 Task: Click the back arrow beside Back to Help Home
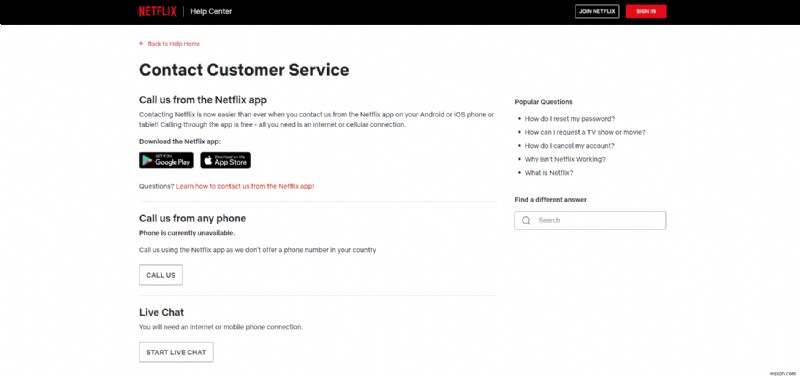141,44
